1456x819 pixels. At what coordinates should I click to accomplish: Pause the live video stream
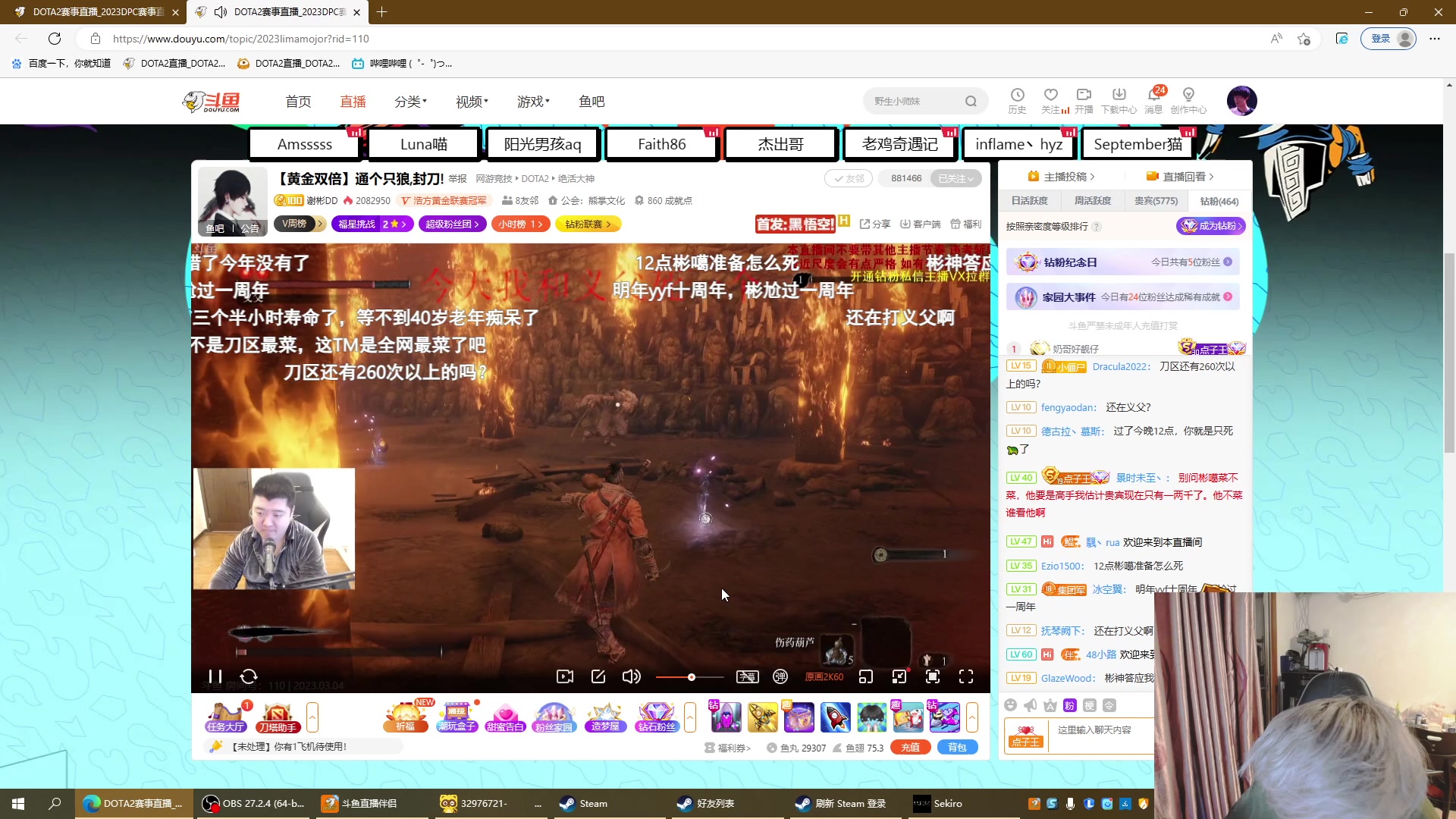[x=215, y=676]
